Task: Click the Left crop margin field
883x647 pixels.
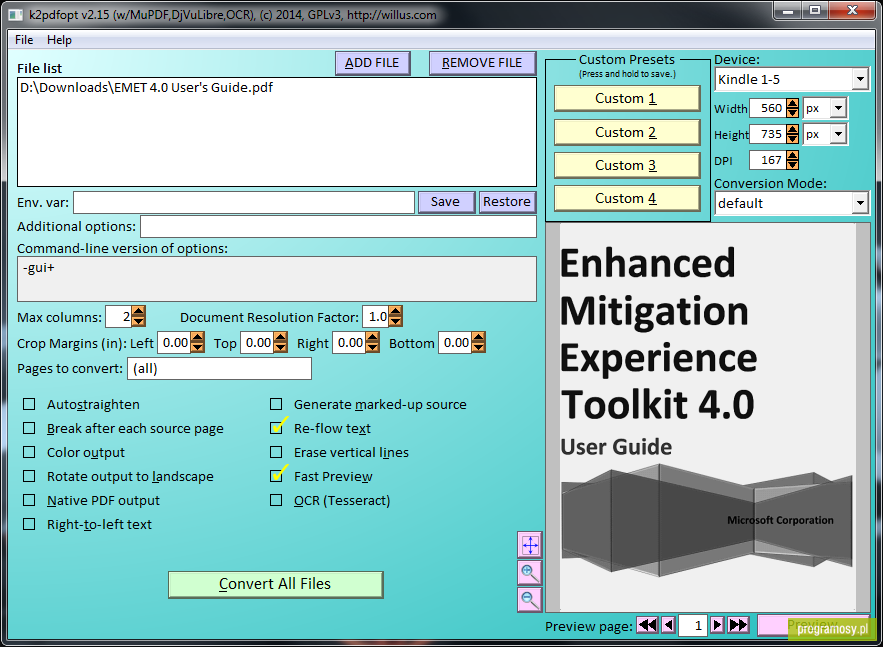Action: coord(174,343)
